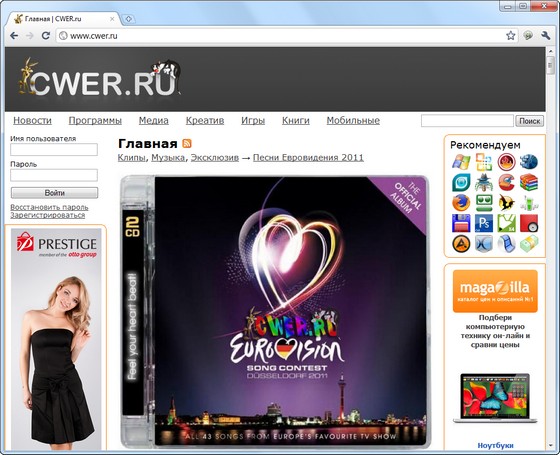Click the forward navigation arrow
Viewport: 560px width, 455px height.
coord(30,36)
